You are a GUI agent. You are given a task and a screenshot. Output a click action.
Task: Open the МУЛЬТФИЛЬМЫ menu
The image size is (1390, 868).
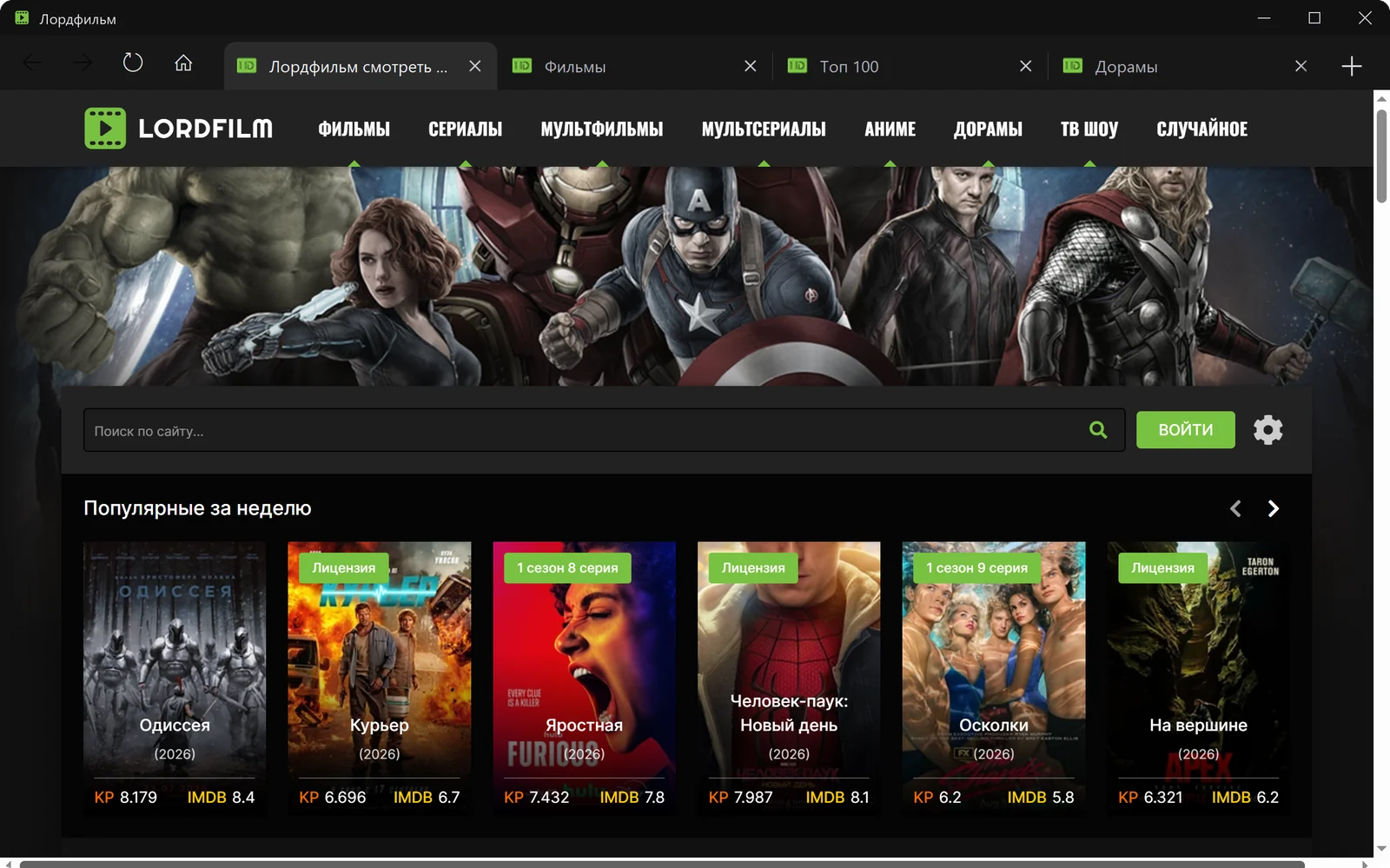602,129
